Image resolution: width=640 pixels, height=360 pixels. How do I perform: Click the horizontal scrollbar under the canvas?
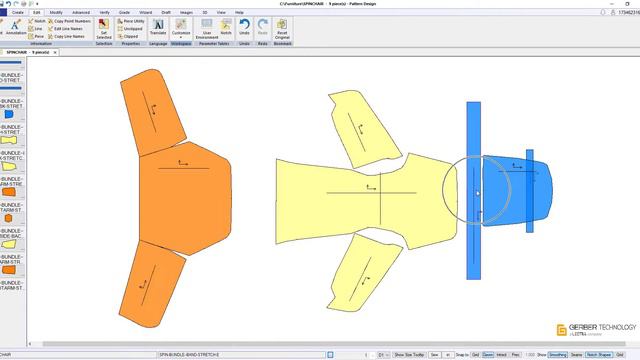tap(334, 344)
